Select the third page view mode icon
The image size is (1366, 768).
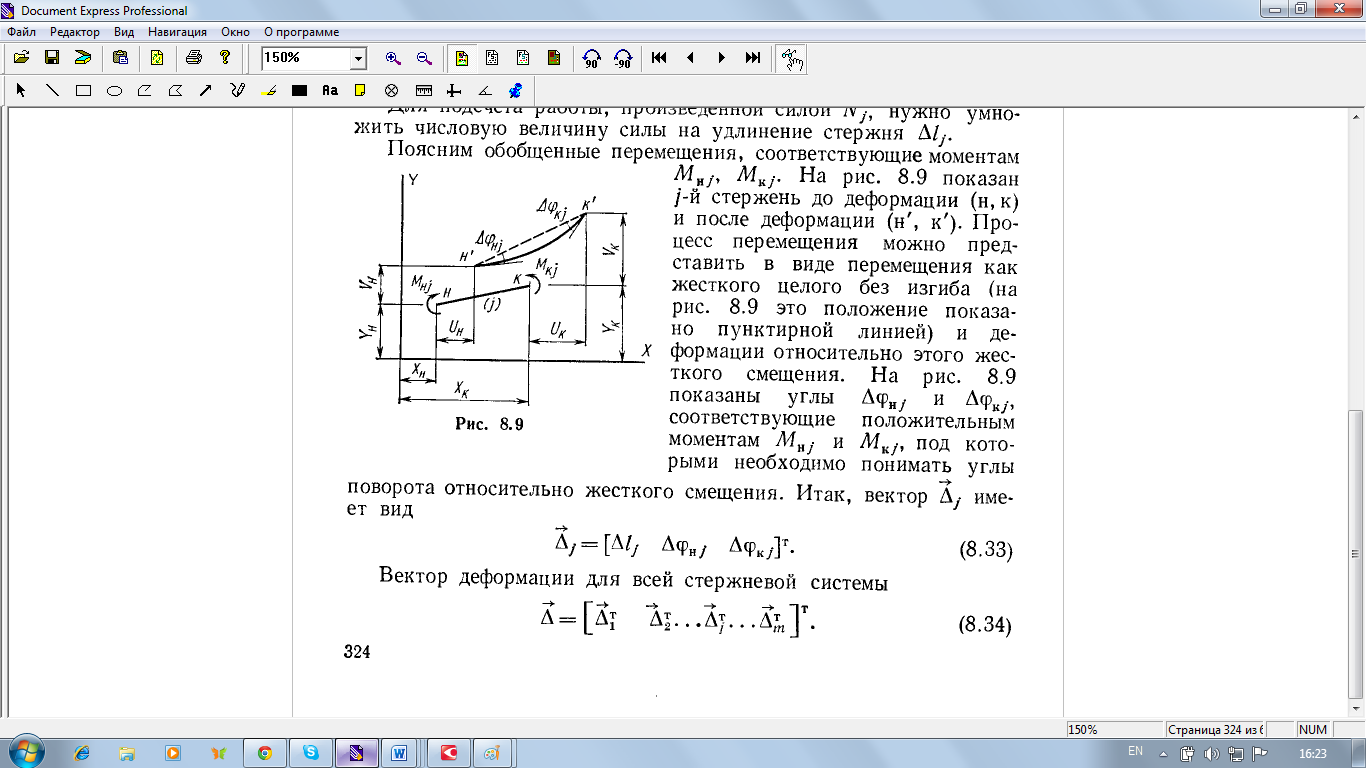click(523, 58)
